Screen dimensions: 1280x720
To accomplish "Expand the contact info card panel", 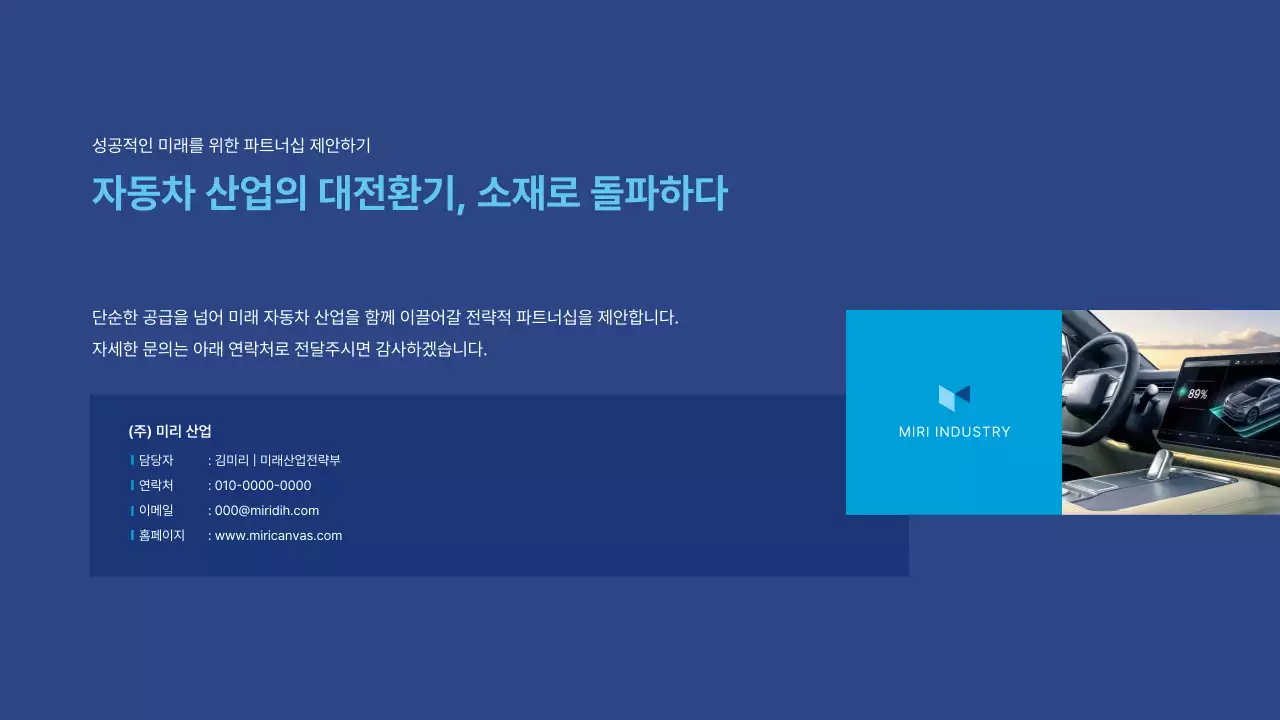I will (x=499, y=486).
